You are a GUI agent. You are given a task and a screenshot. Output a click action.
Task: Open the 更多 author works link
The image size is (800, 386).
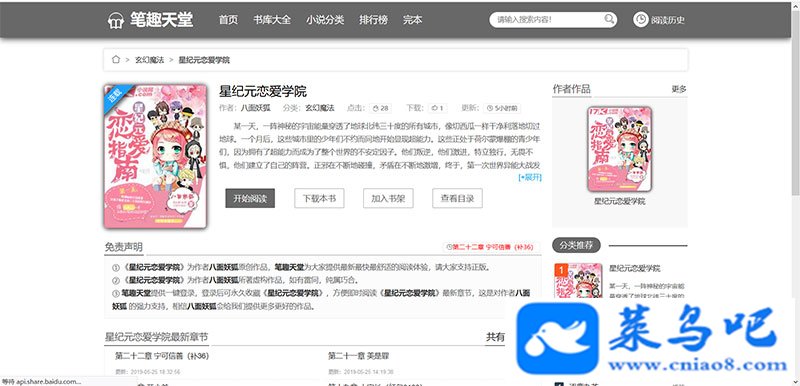[679, 89]
